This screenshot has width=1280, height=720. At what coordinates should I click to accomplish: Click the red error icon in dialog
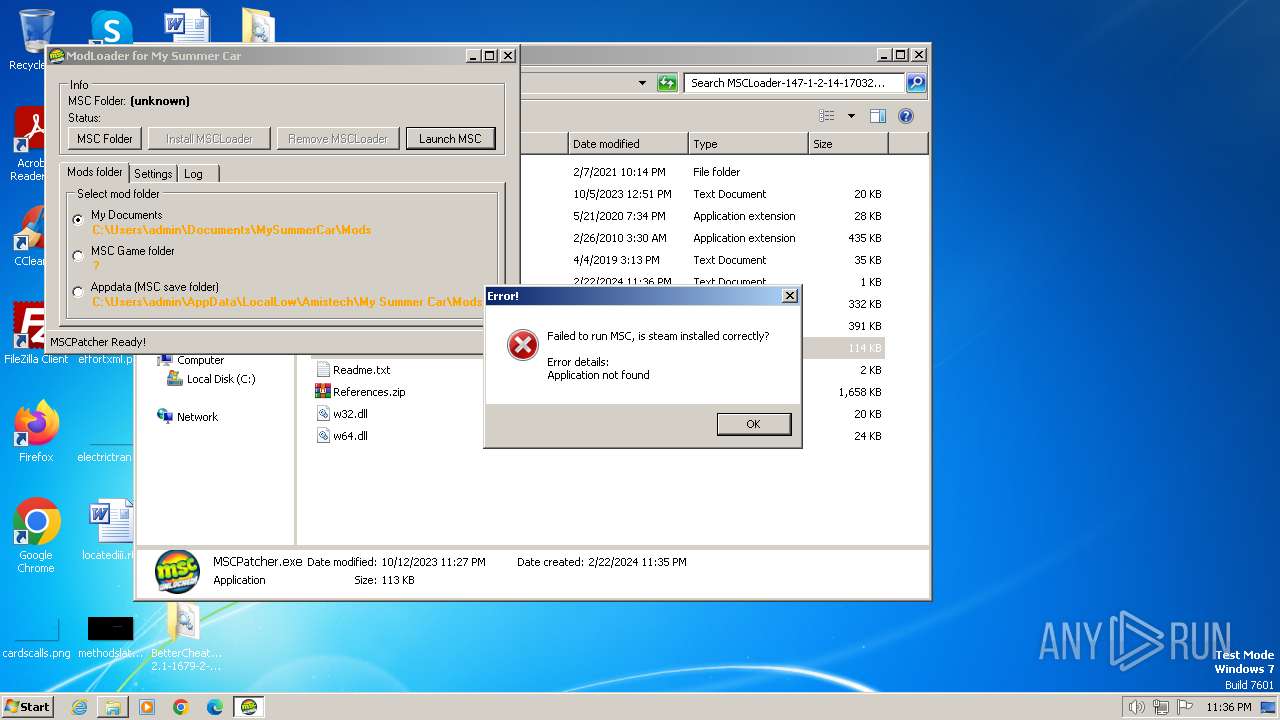[522, 345]
